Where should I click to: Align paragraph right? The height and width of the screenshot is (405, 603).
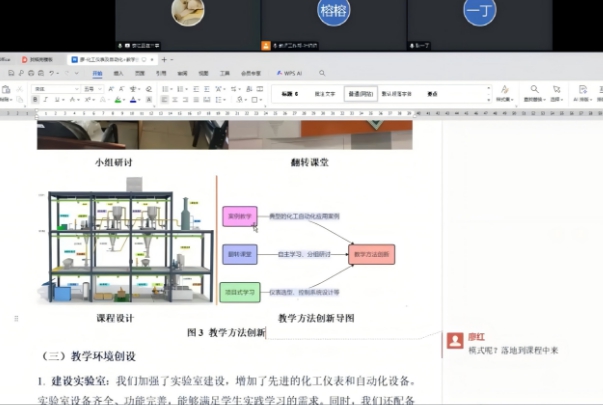(x=185, y=100)
